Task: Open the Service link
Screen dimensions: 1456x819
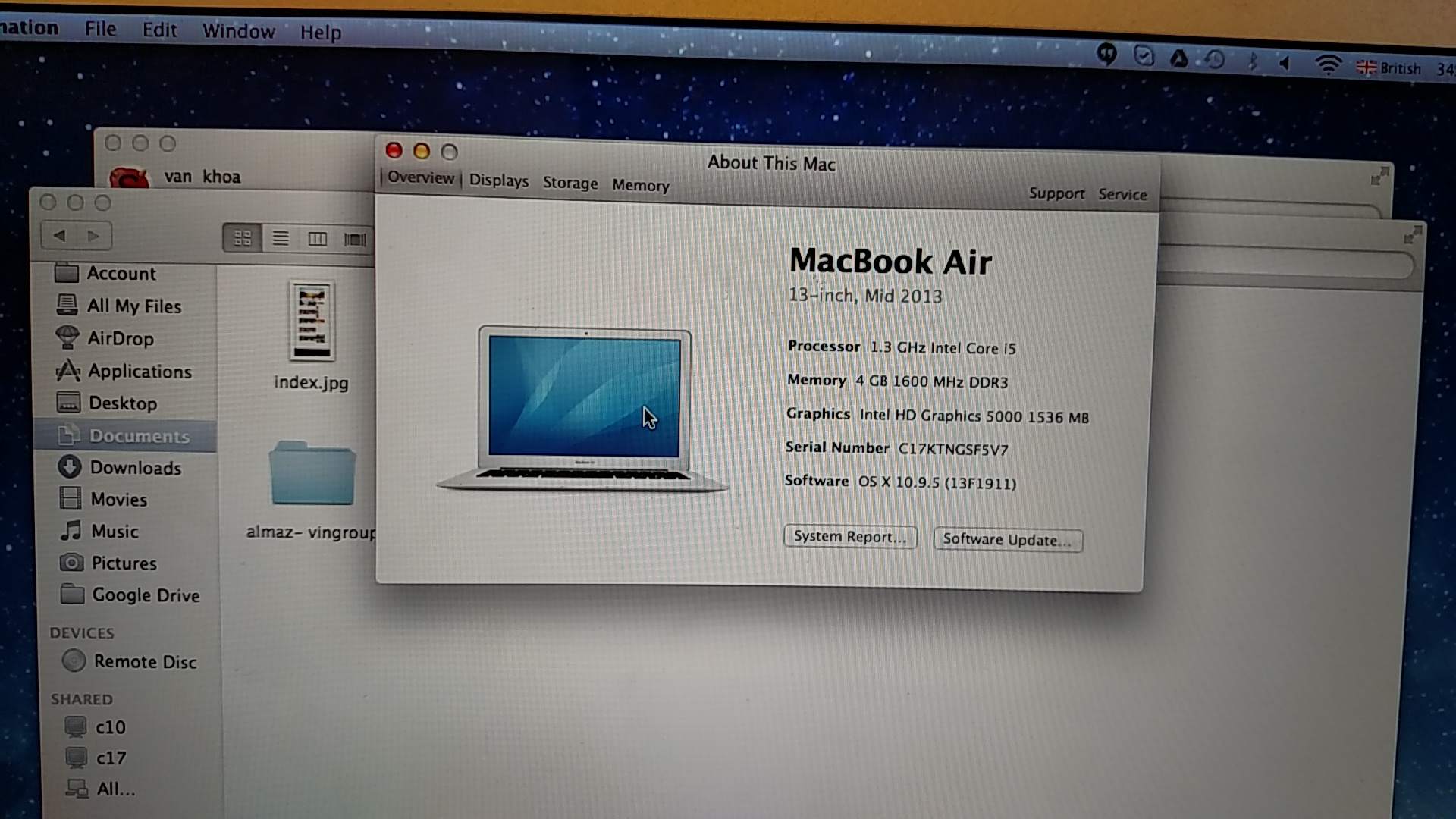Action: coord(1122,195)
